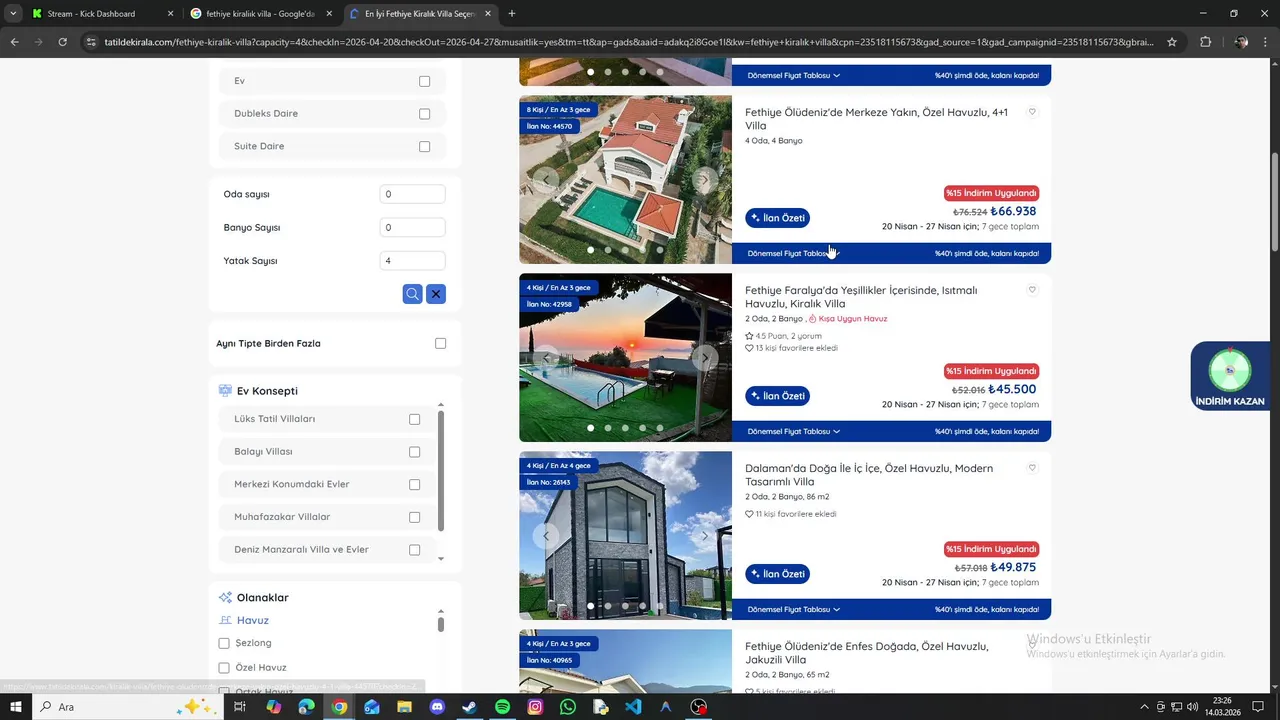Show hidden system tray icons chevron

pos(1144,707)
